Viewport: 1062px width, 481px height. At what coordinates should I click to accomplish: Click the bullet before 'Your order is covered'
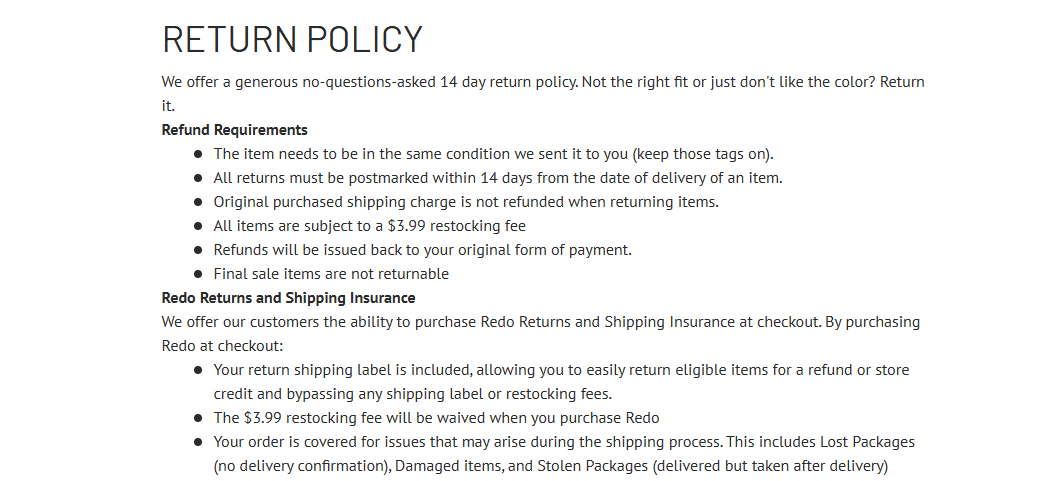(198, 442)
